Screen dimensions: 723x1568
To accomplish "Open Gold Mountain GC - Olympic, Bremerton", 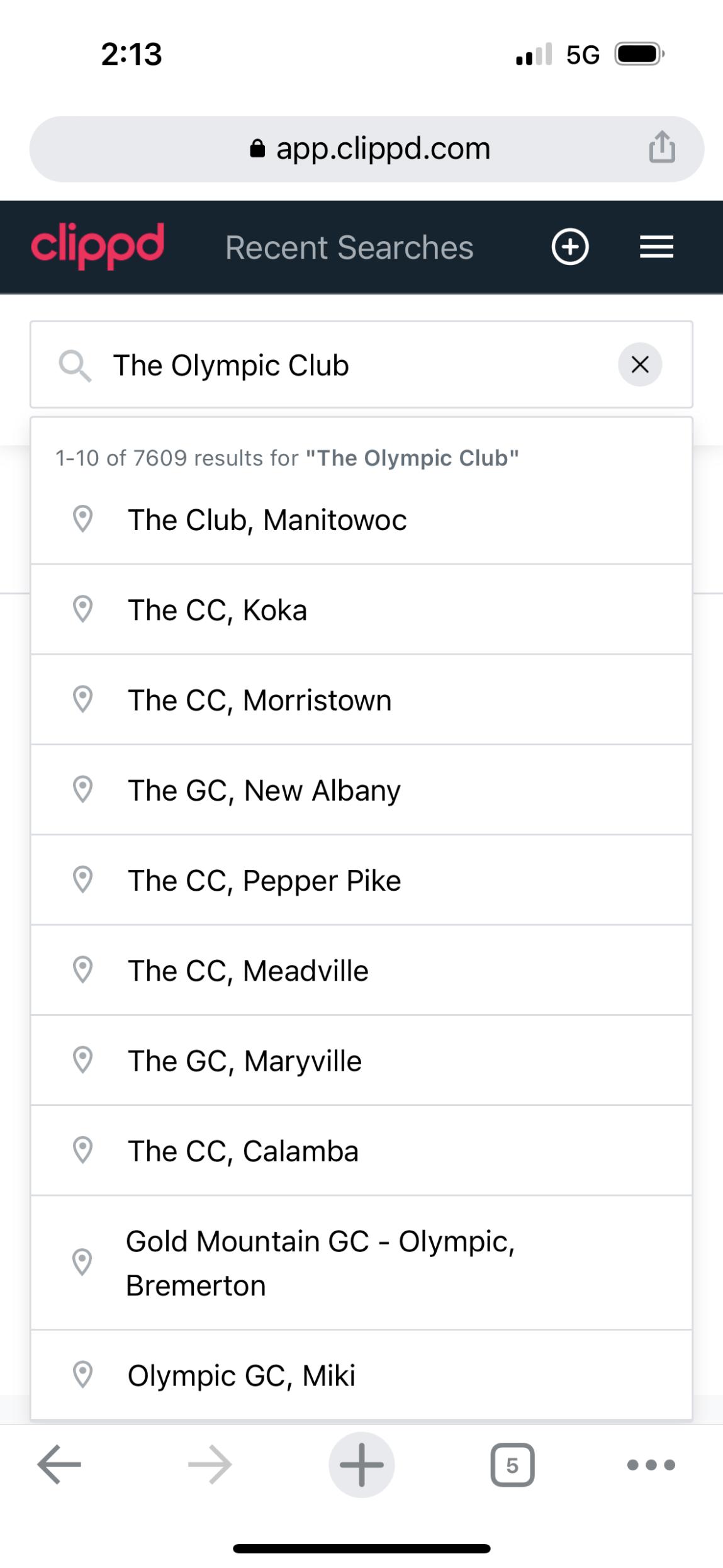I will (320, 1263).
